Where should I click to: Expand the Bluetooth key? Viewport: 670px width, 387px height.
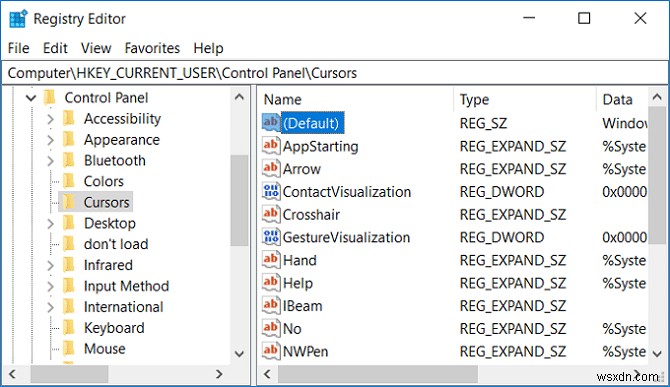pyautogui.click(x=50, y=161)
